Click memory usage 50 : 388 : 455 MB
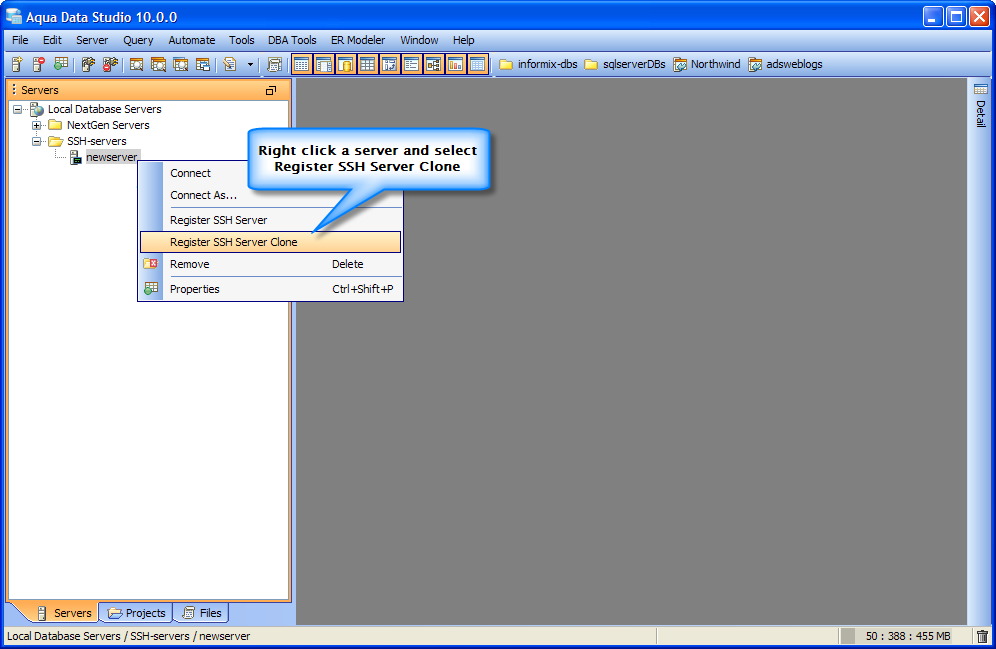This screenshot has width=996, height=649. 908,636
